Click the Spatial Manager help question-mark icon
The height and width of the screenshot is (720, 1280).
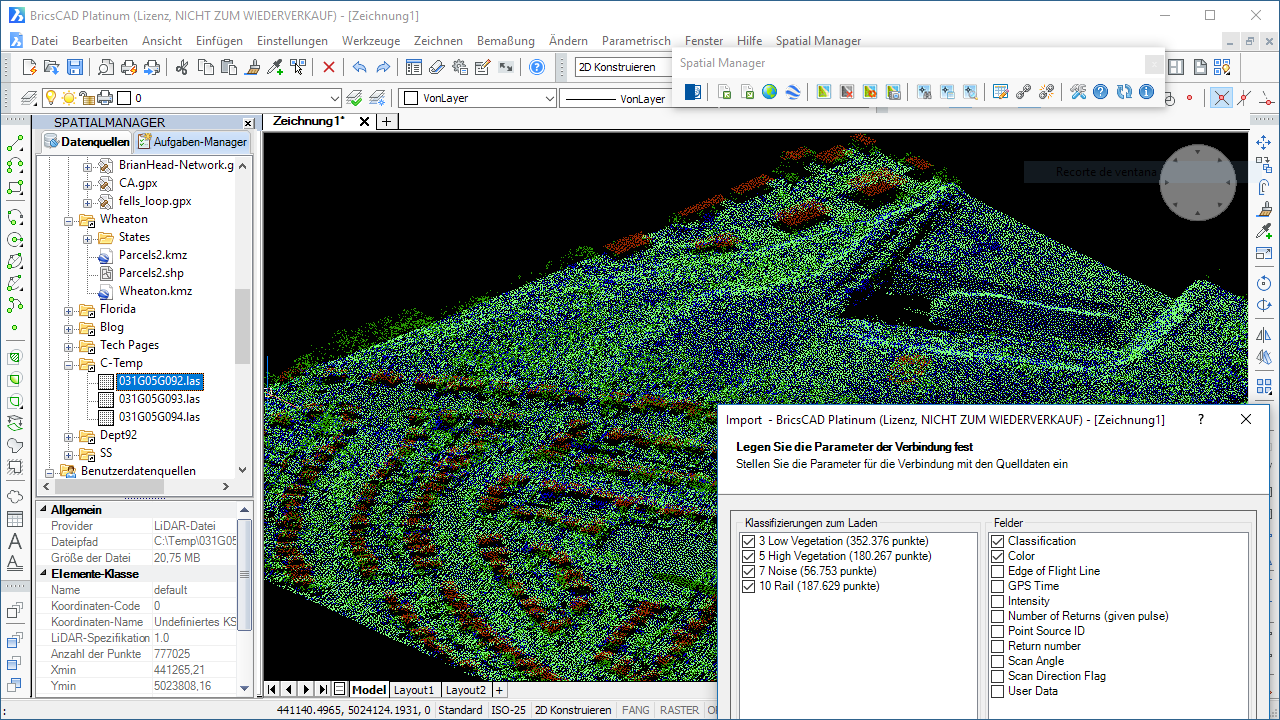click(1100, 91)
